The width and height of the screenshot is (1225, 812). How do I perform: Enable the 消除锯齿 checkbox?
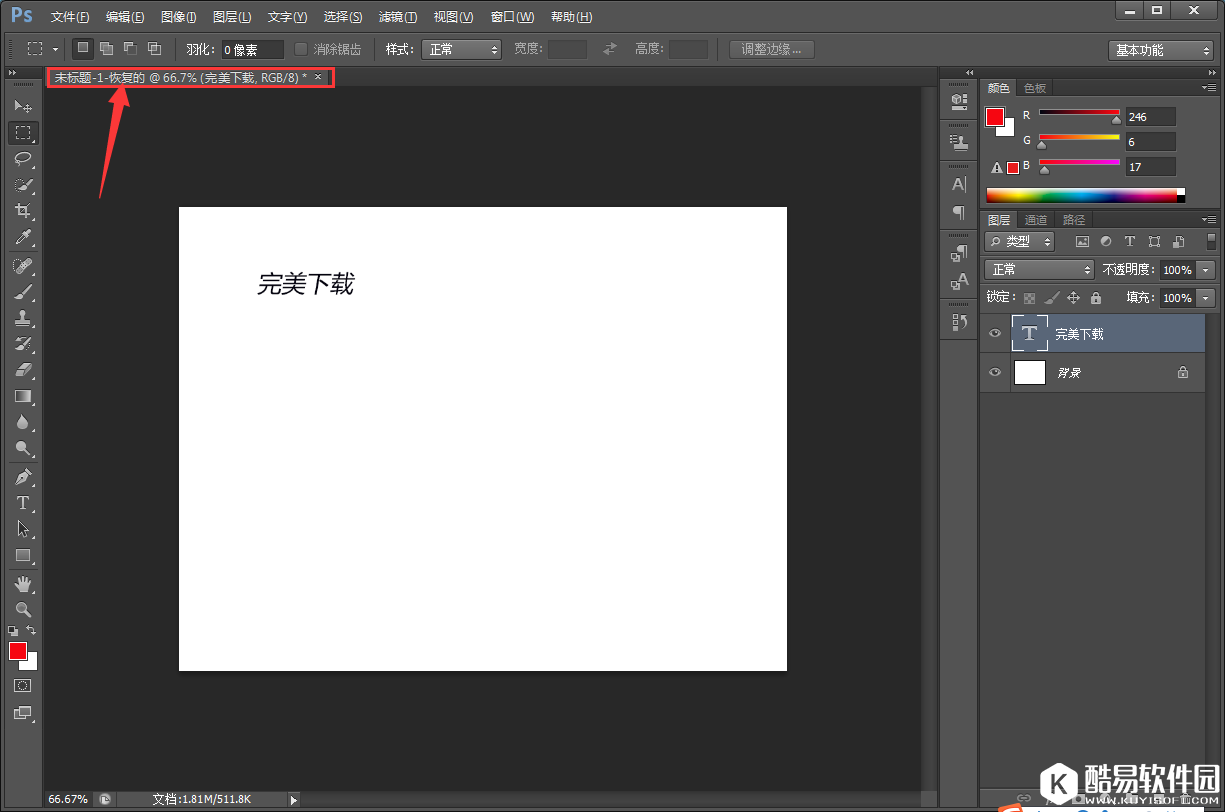pyautogui.click(x=301, y=49)
